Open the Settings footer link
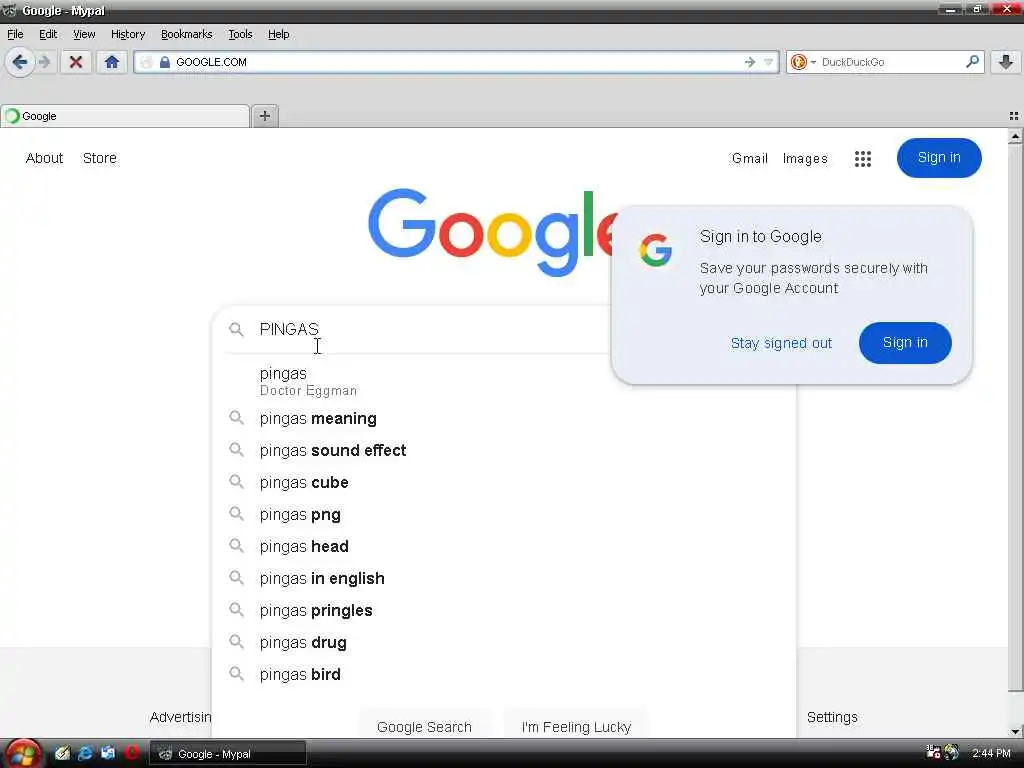This screenshot has height=768, width=1024. click(x=832, y=717)
